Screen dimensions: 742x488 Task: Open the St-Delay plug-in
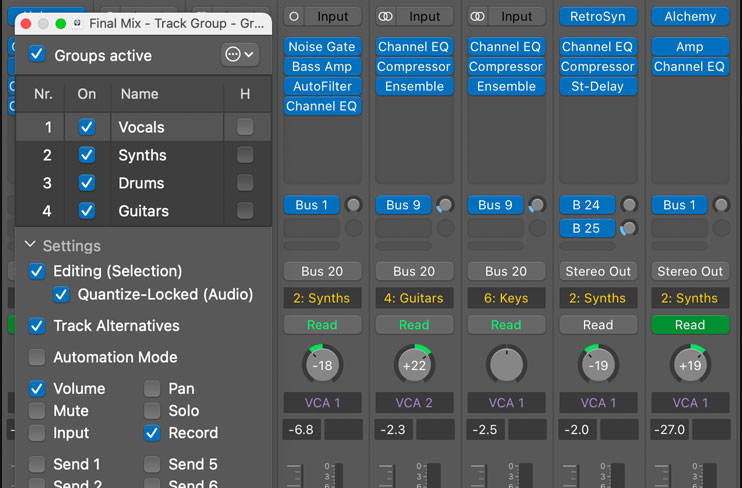[x=598, y=87]
